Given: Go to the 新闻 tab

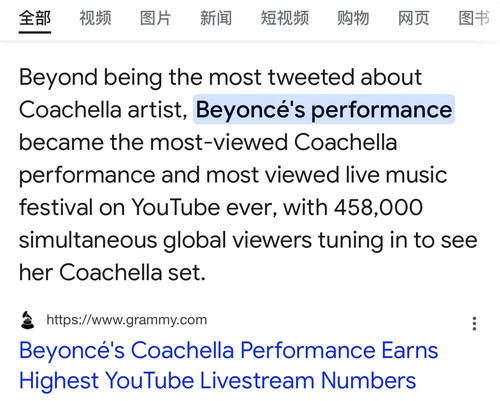Looking at the screenshot, I should 216,18.
